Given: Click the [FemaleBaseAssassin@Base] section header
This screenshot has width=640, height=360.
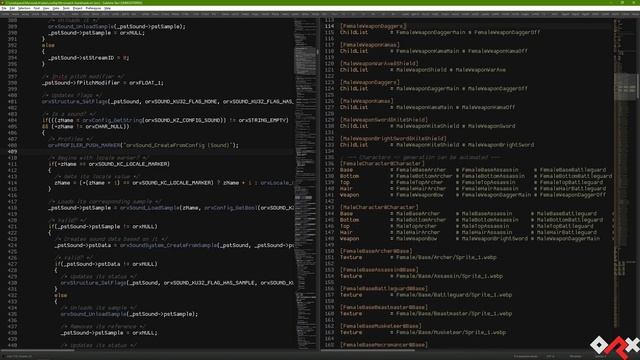Looking at the screenshot, I should tap(379, 270).
